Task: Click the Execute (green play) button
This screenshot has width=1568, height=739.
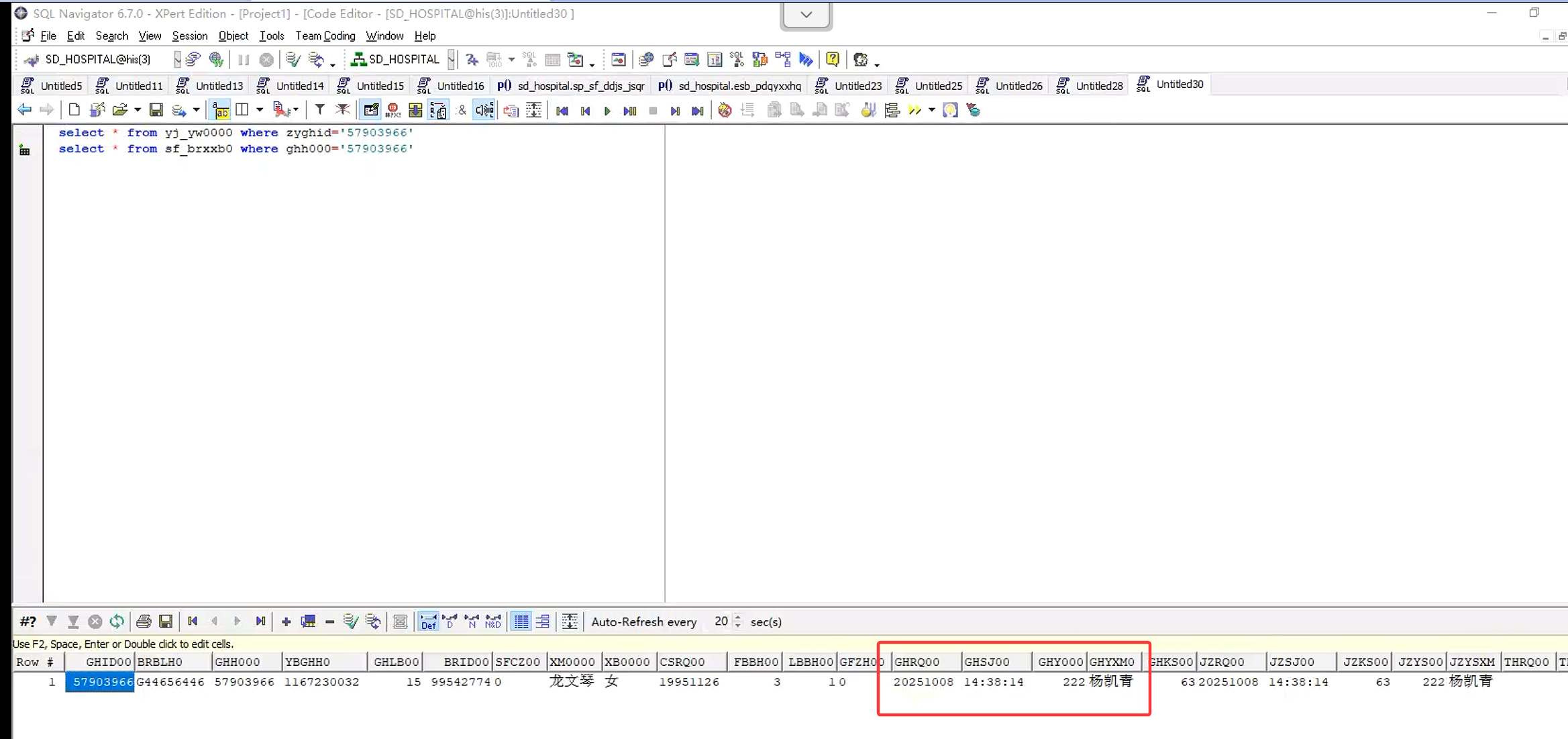Action: (607, 111)
